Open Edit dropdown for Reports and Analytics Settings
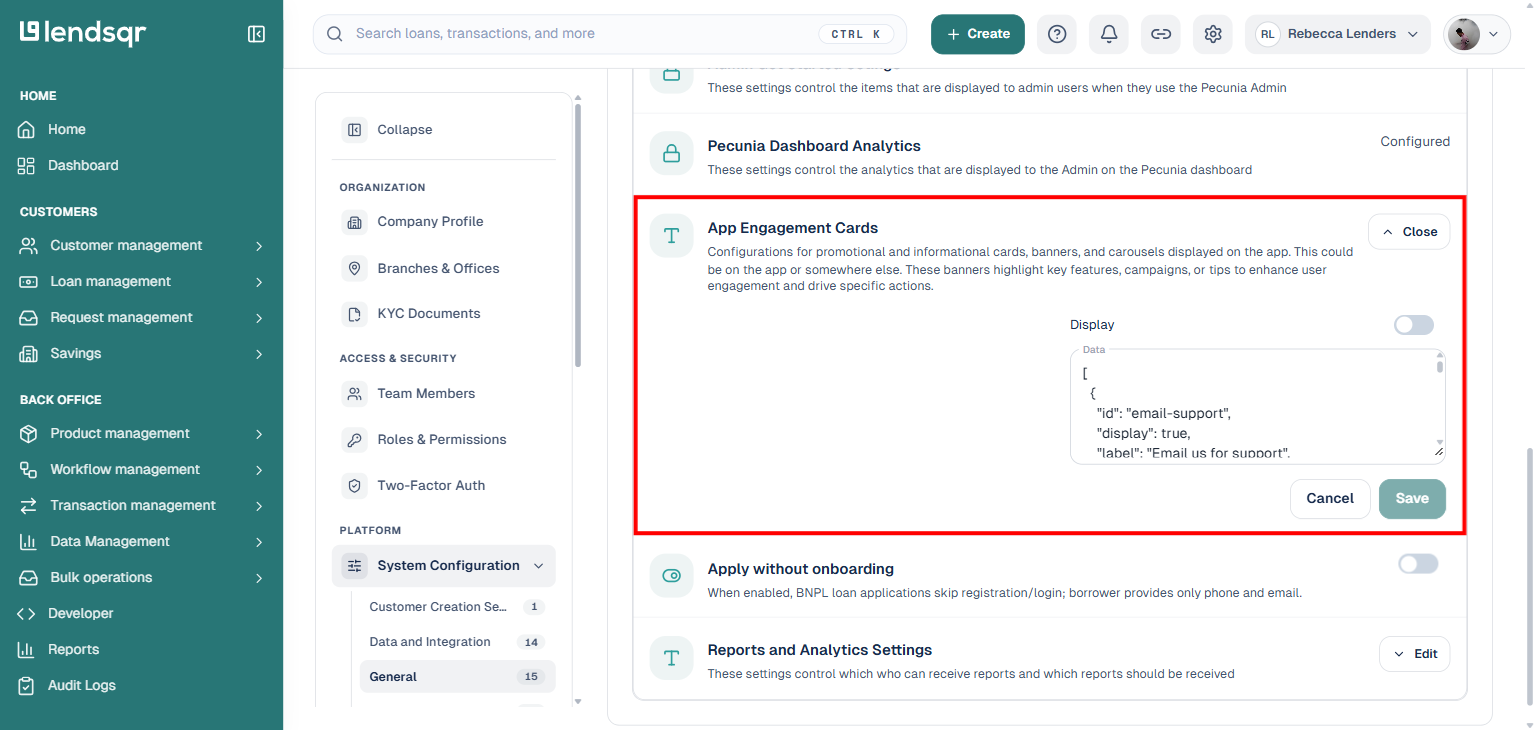 [1414, 654]
